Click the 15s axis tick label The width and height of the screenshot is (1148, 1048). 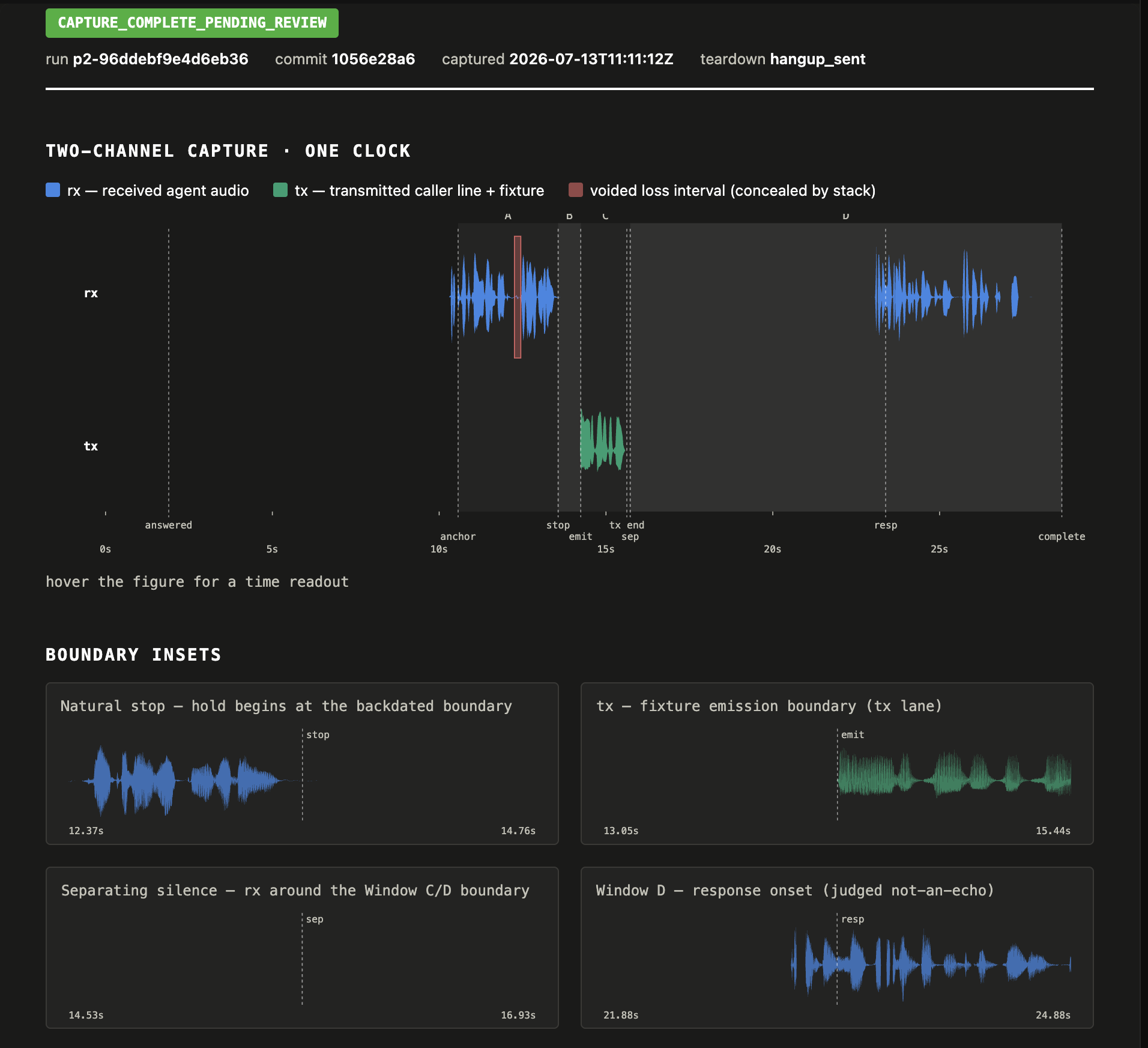pyautogui.click(x=606, y=549)
